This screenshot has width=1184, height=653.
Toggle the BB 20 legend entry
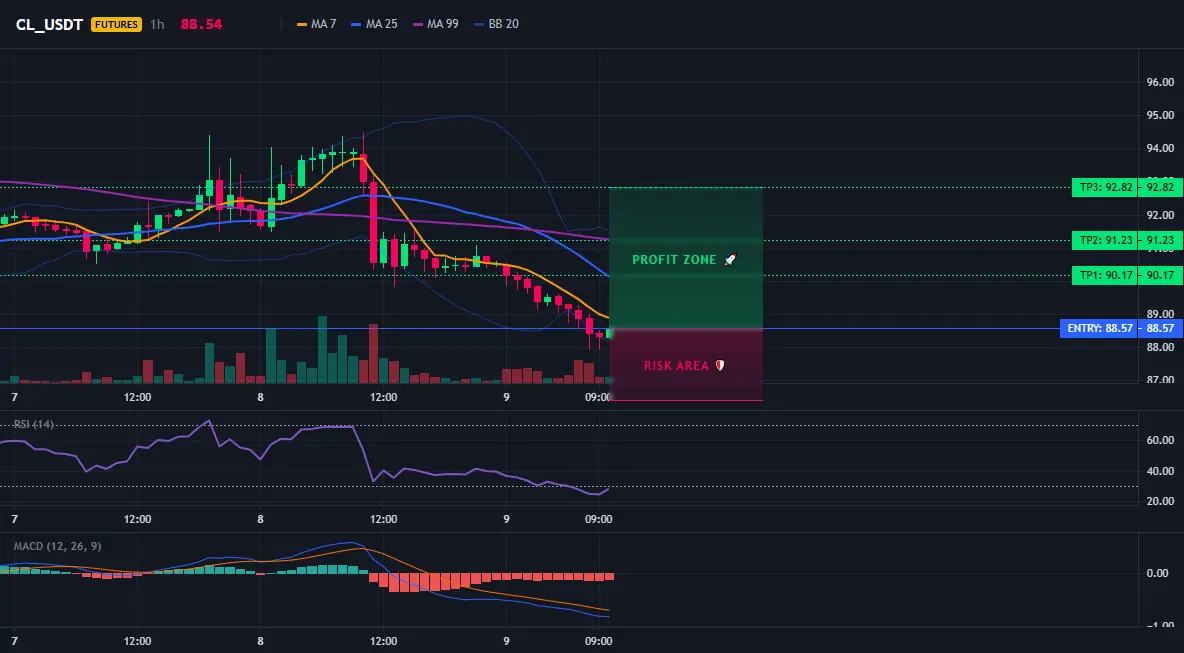coord(497,24)
